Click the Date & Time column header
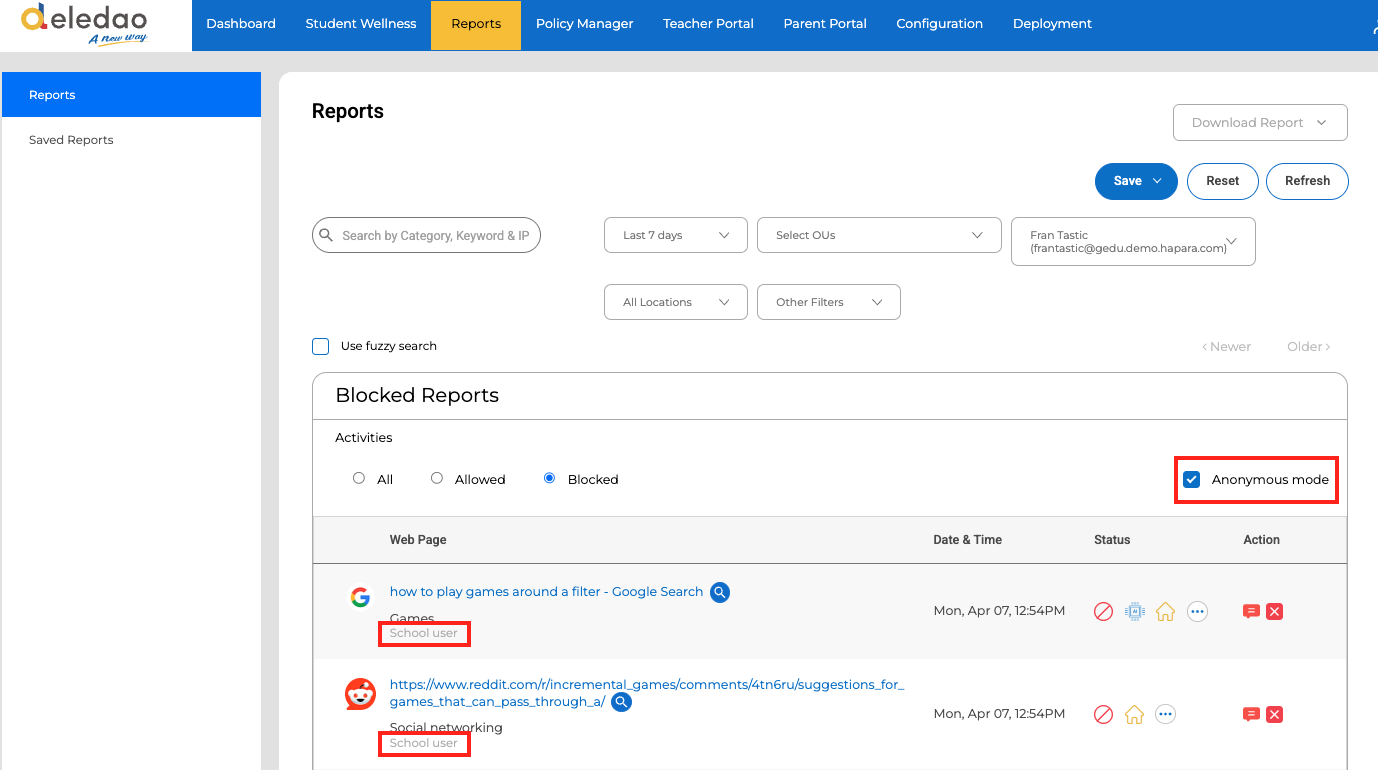 click(x=967, y=540)
